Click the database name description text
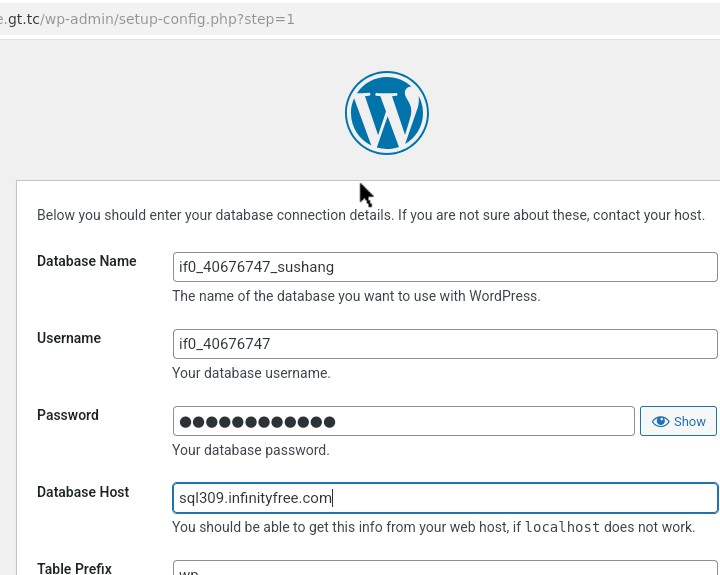The height and width of the screenshot is (575, 720). [356, 296]
